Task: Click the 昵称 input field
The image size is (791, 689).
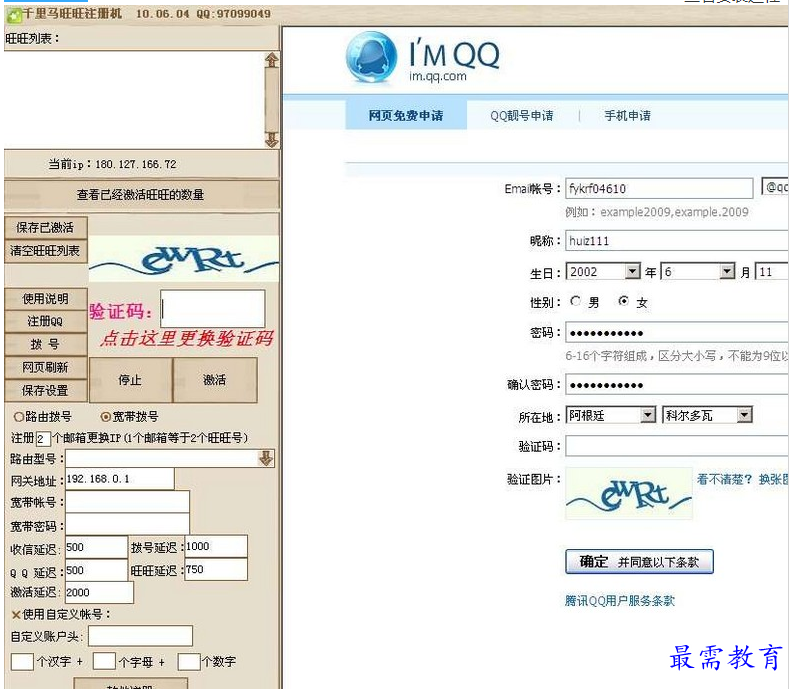Action: pos(676,241)
